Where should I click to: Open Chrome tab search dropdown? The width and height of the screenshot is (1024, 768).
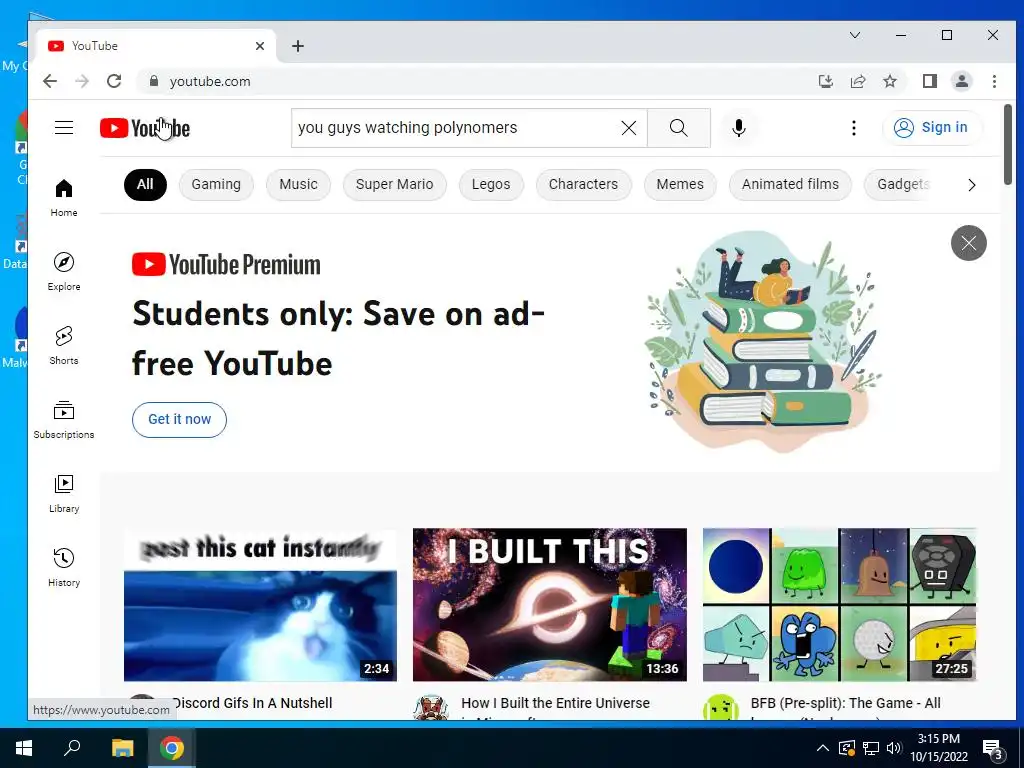854,35
